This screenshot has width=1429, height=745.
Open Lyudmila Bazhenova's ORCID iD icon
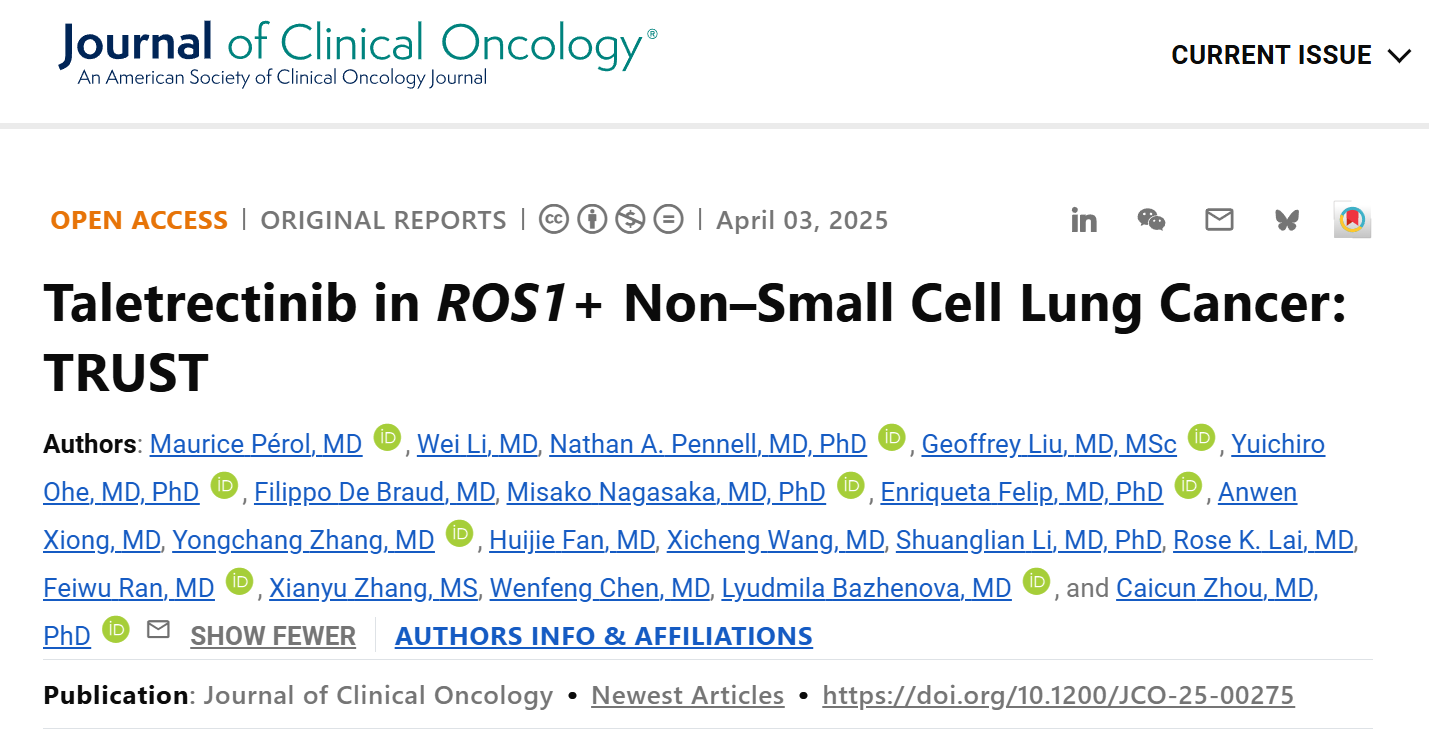tap(1037, 581)
